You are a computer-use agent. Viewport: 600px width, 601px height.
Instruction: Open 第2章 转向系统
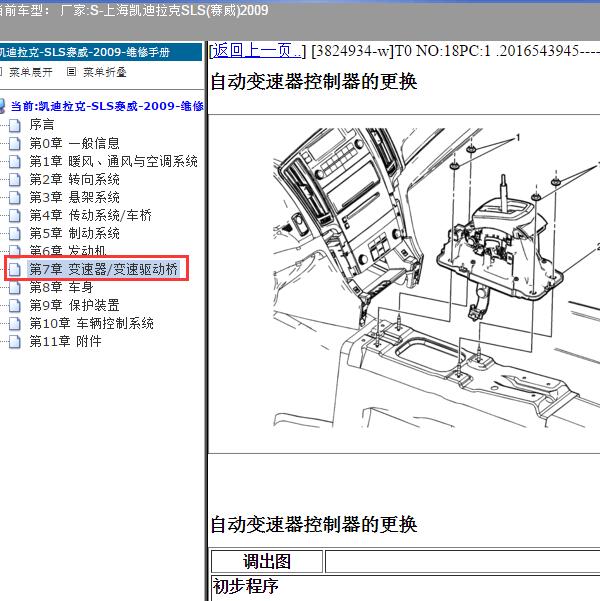click(74, 179)
